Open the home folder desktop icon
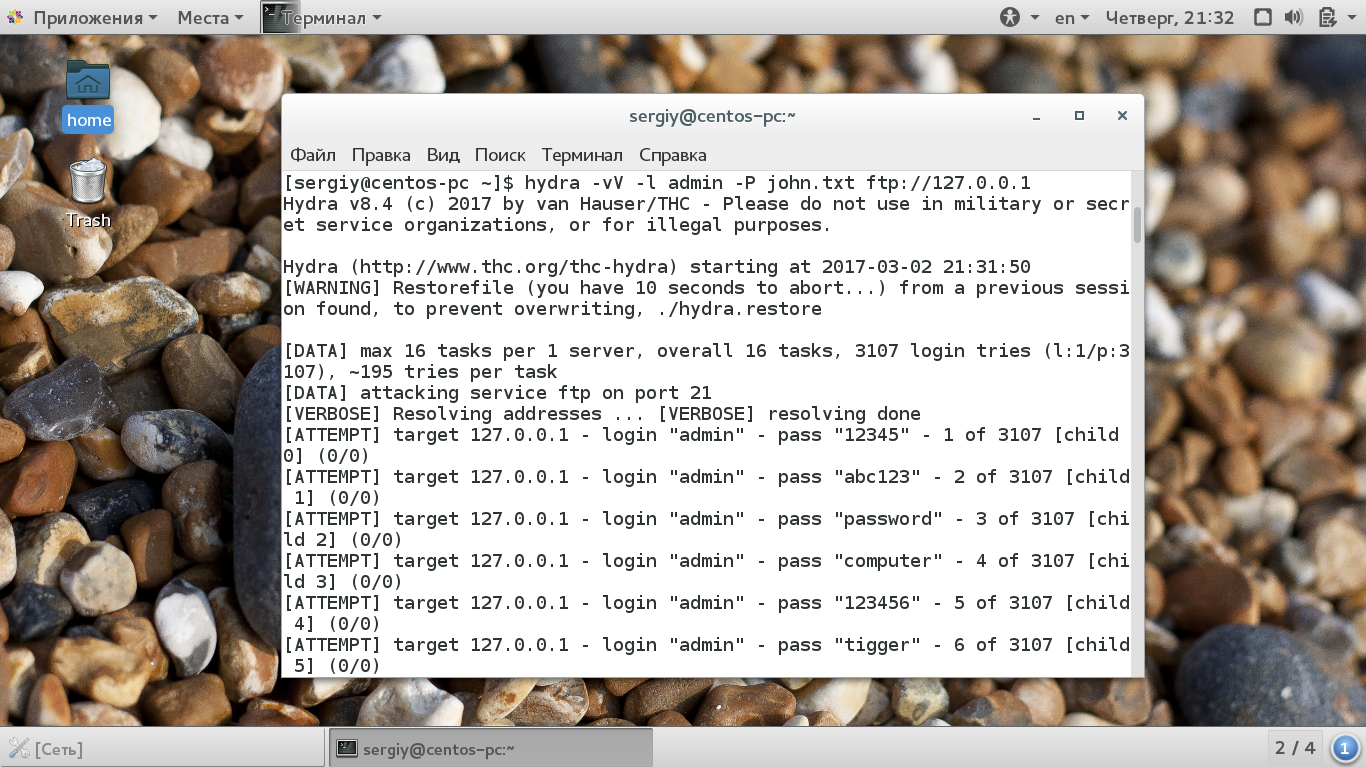Viewport: 1366px width, 768px height. (88, 95)
